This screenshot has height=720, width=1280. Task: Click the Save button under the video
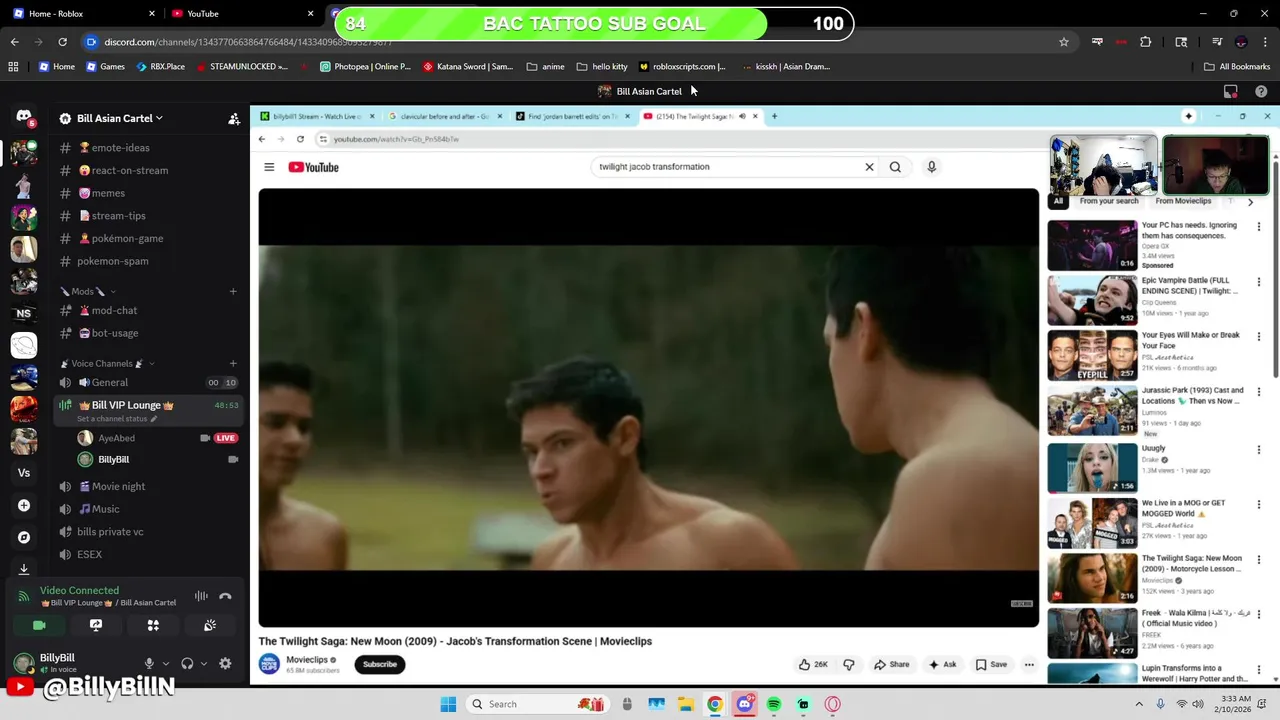[x=991, y=664]
